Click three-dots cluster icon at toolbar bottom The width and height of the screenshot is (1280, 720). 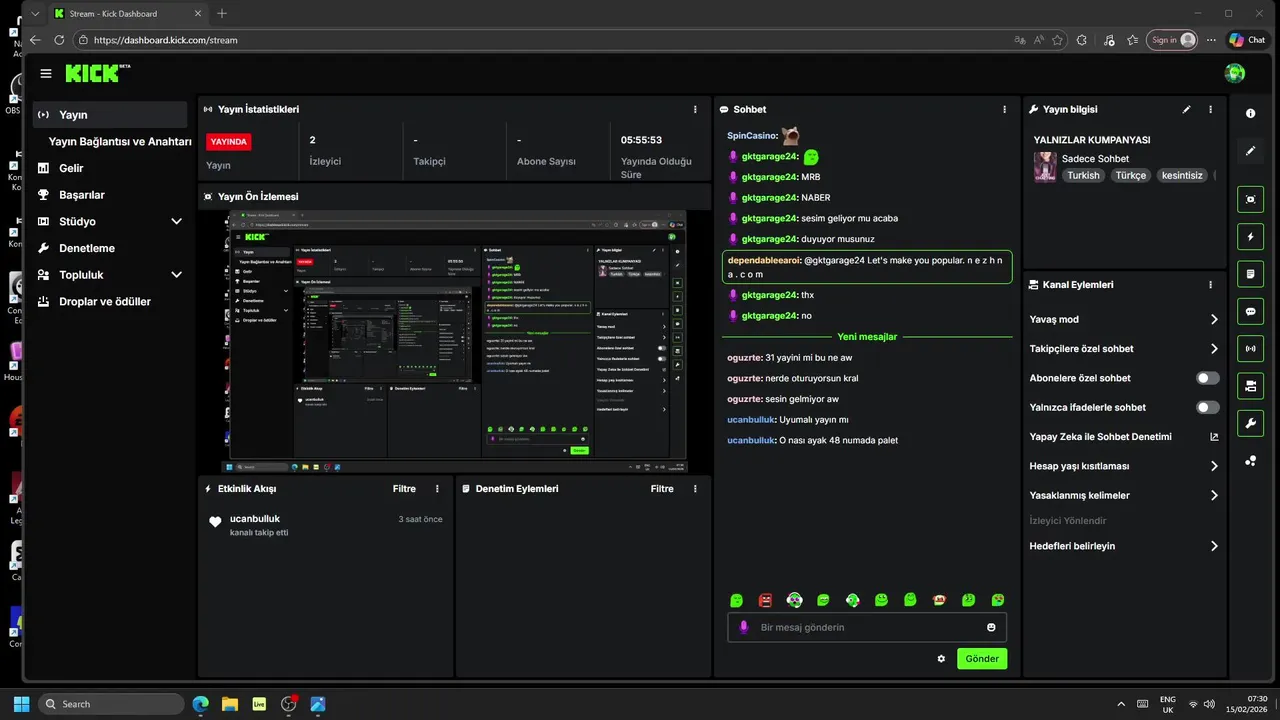1250,461
